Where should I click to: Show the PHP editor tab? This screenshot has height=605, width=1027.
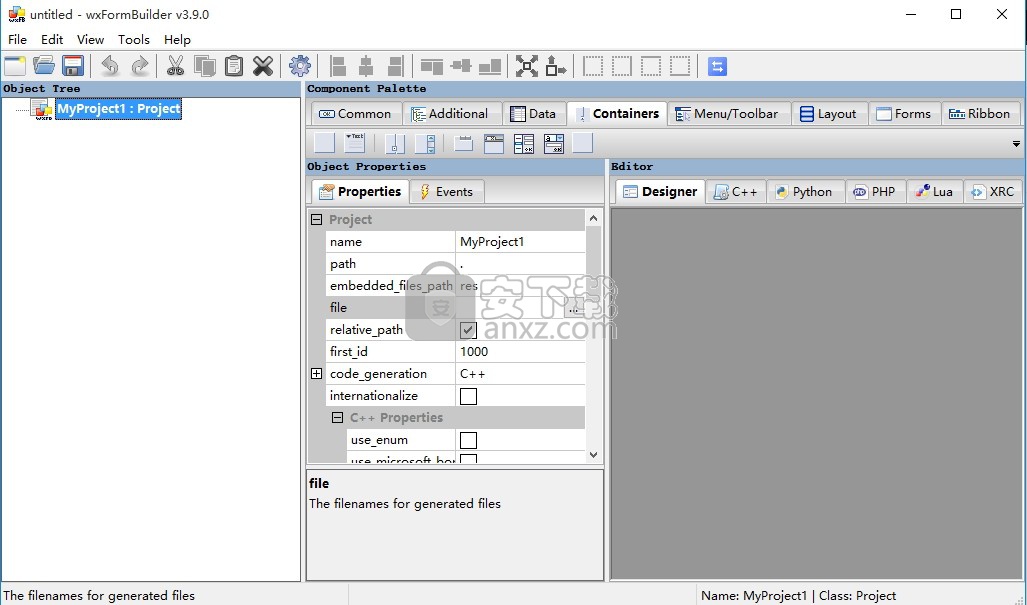click(x=875, y=192)
